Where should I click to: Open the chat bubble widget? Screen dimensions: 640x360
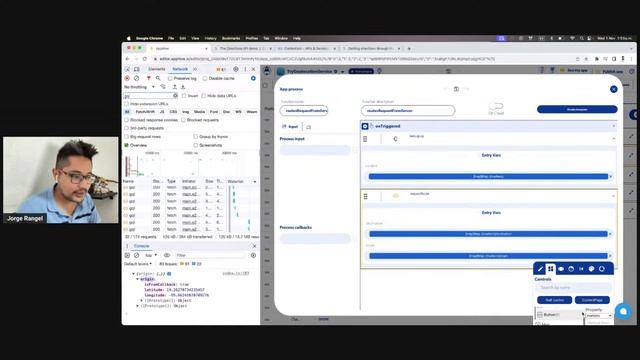tap(623, 311)
